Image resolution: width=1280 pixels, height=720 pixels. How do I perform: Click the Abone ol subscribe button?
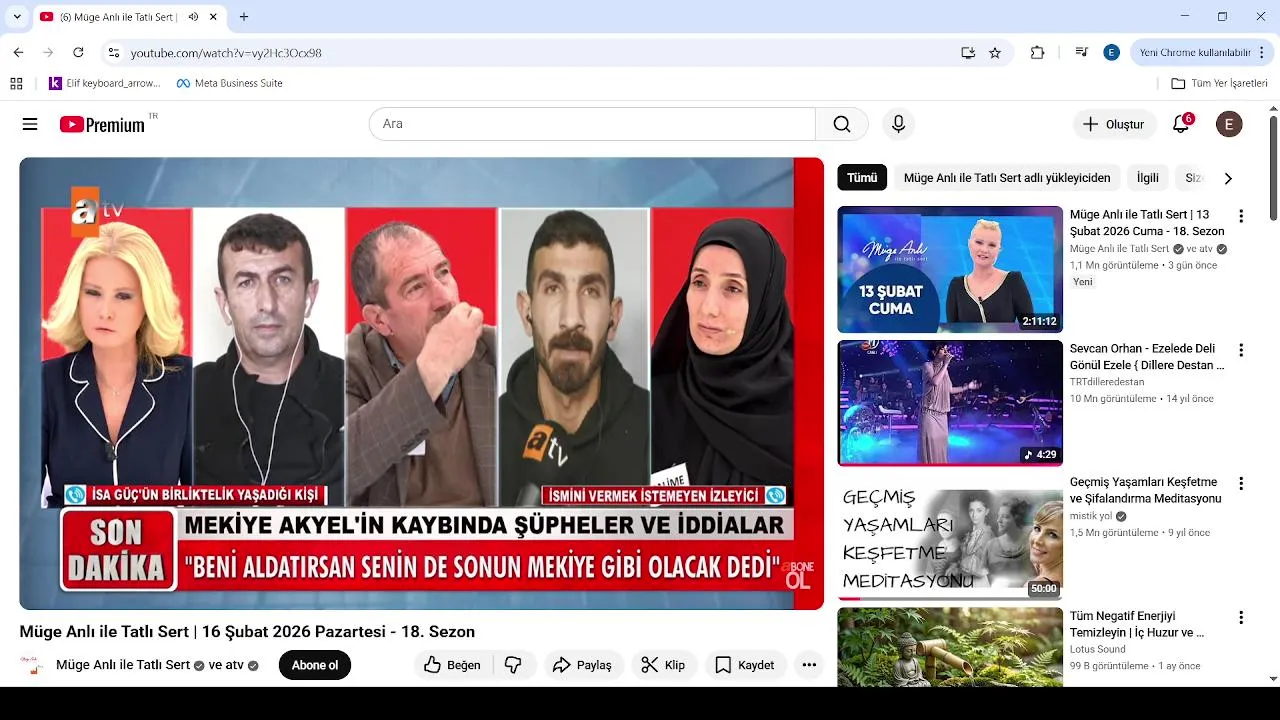click(315, 665)
